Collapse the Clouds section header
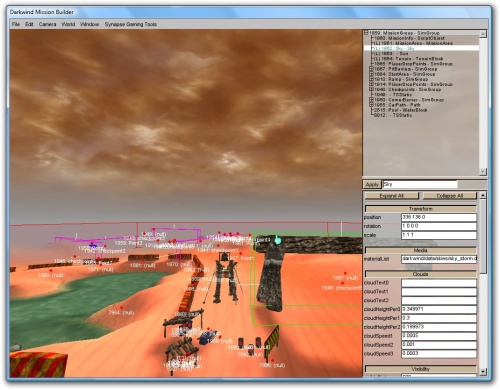 tap(421, 274)
